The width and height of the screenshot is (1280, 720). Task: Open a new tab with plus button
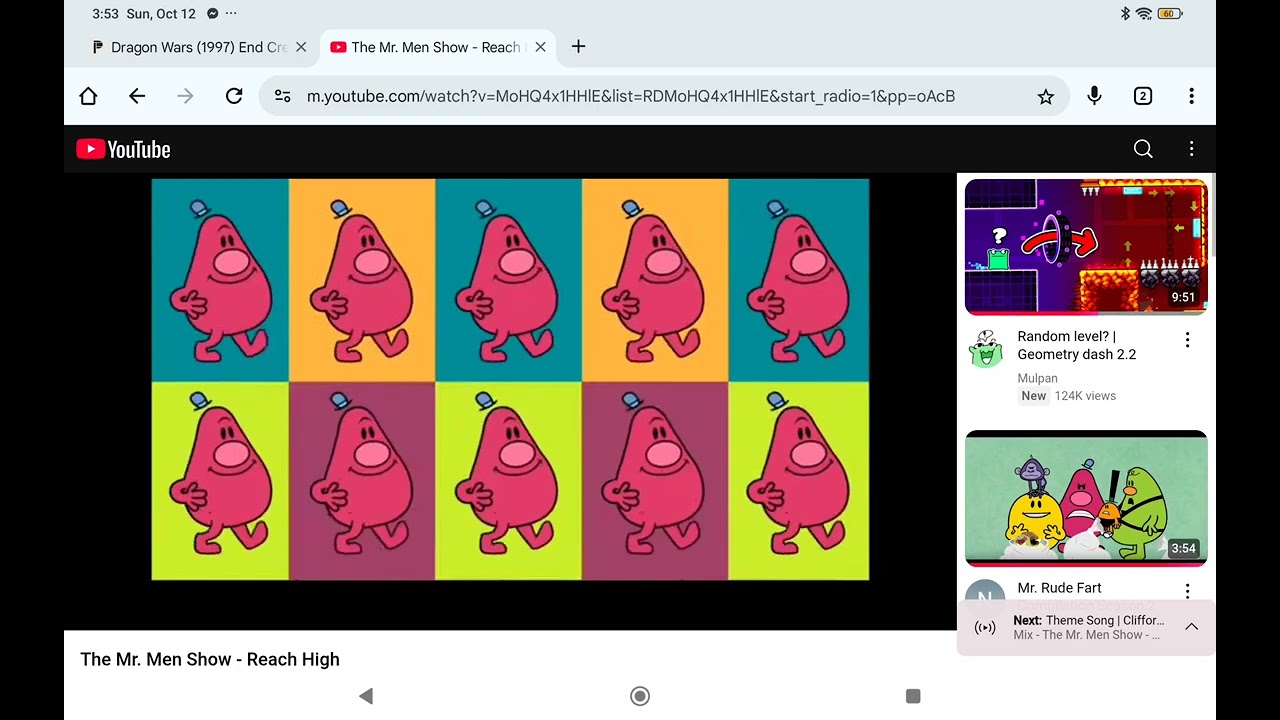[578, 47]
